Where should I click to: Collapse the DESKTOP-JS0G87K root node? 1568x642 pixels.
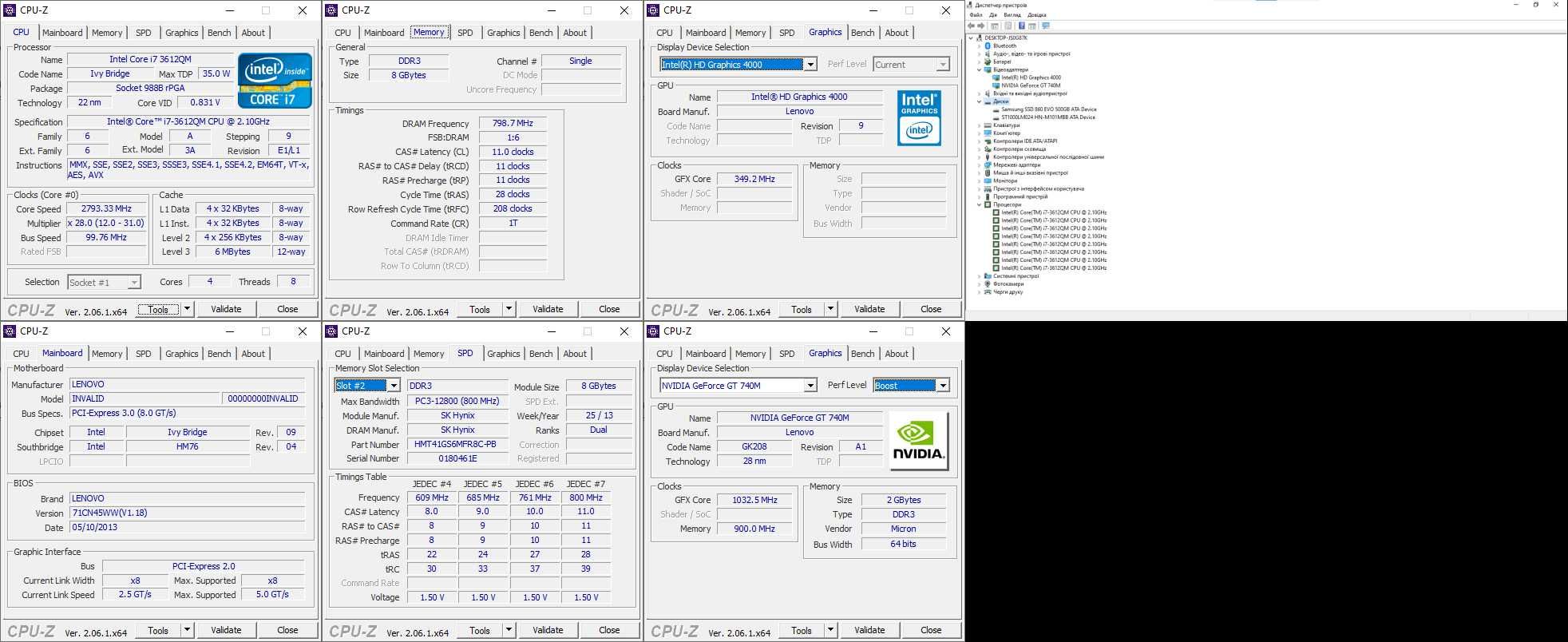click(971, 38)
